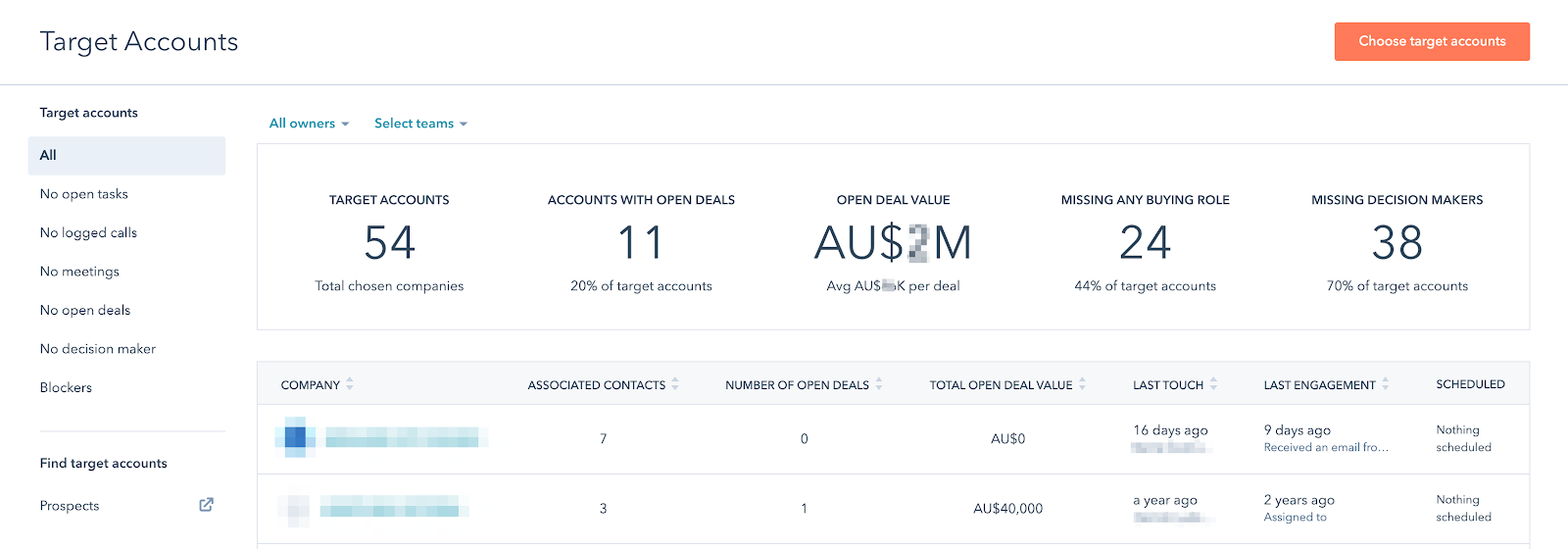
Task: Open the All owners dropdown filter
Action: pyautogui.click(x=309, y=124)
